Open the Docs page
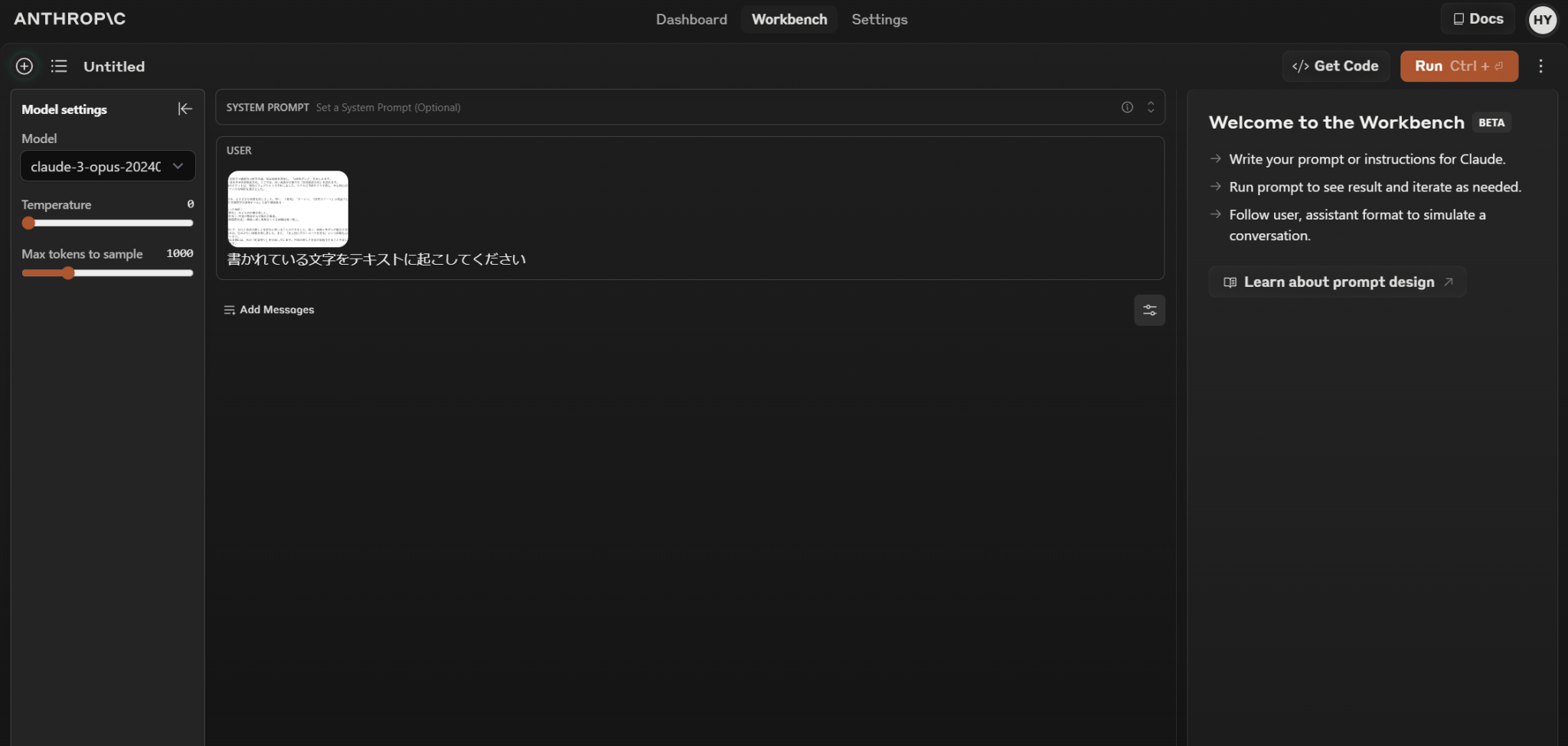The width and height of the screenshot is (1568, 746). (x=1477, y=18)
